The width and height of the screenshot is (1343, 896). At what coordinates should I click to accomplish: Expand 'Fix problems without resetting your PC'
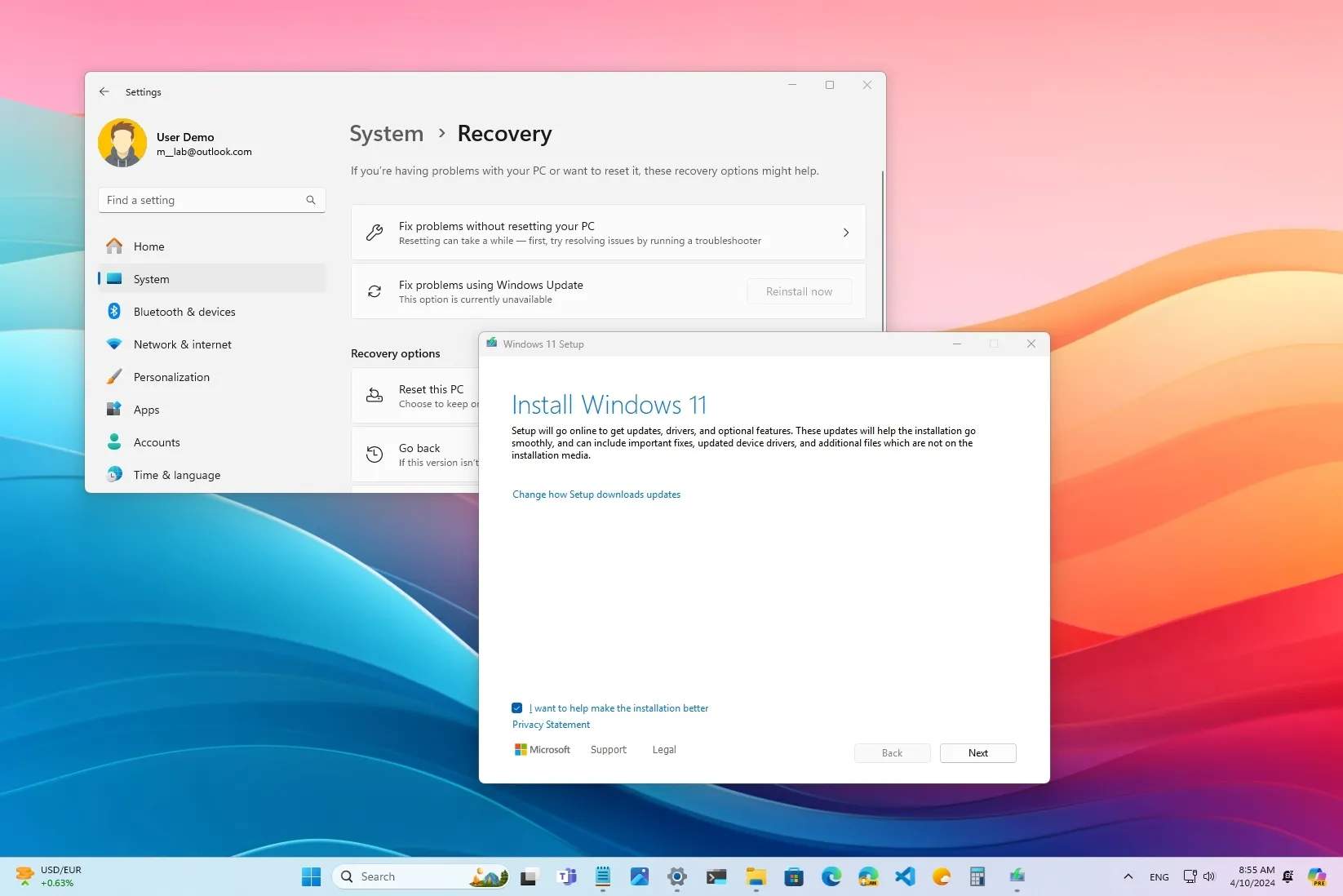pos(846,233)
